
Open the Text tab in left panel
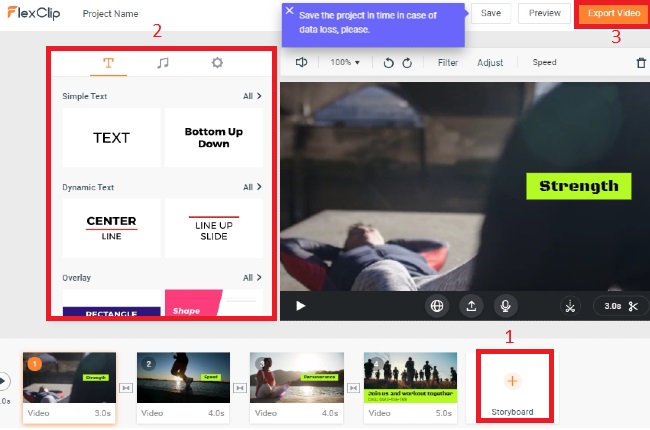click(108, 63)
